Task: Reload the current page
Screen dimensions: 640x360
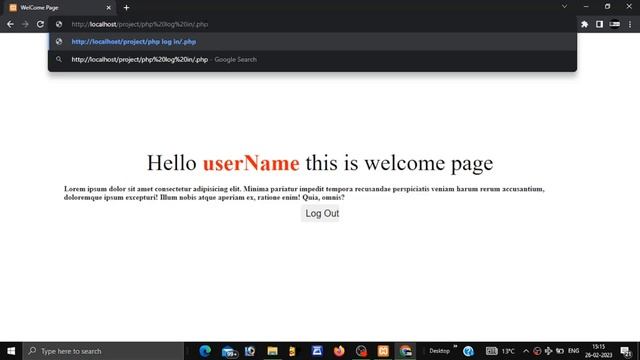Action: pos(40,24)
